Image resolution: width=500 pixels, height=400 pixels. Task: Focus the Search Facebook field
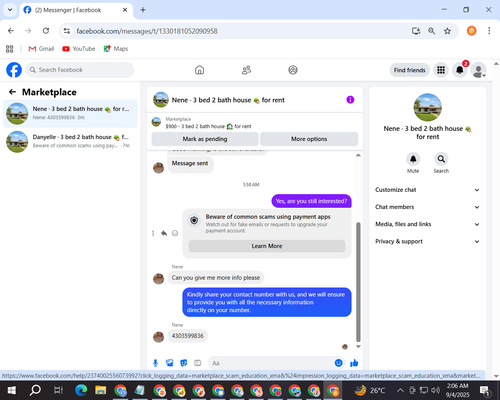coord(80,70)
